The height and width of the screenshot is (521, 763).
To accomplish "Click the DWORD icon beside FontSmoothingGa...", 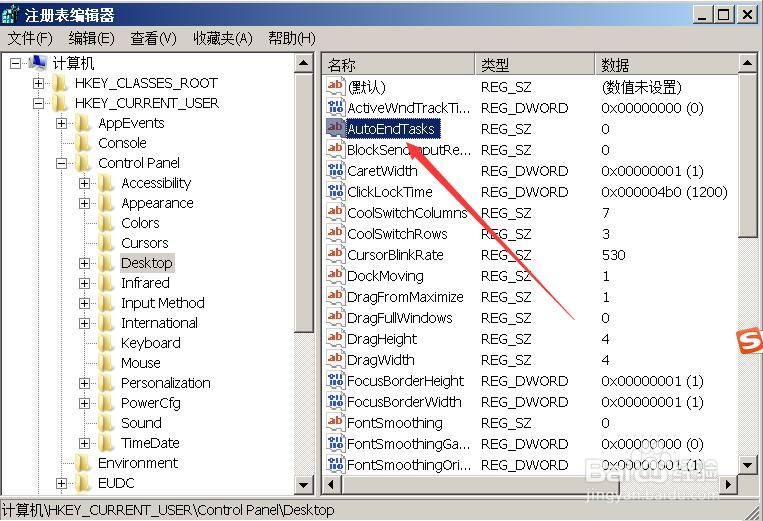I will tap(335, 443).
